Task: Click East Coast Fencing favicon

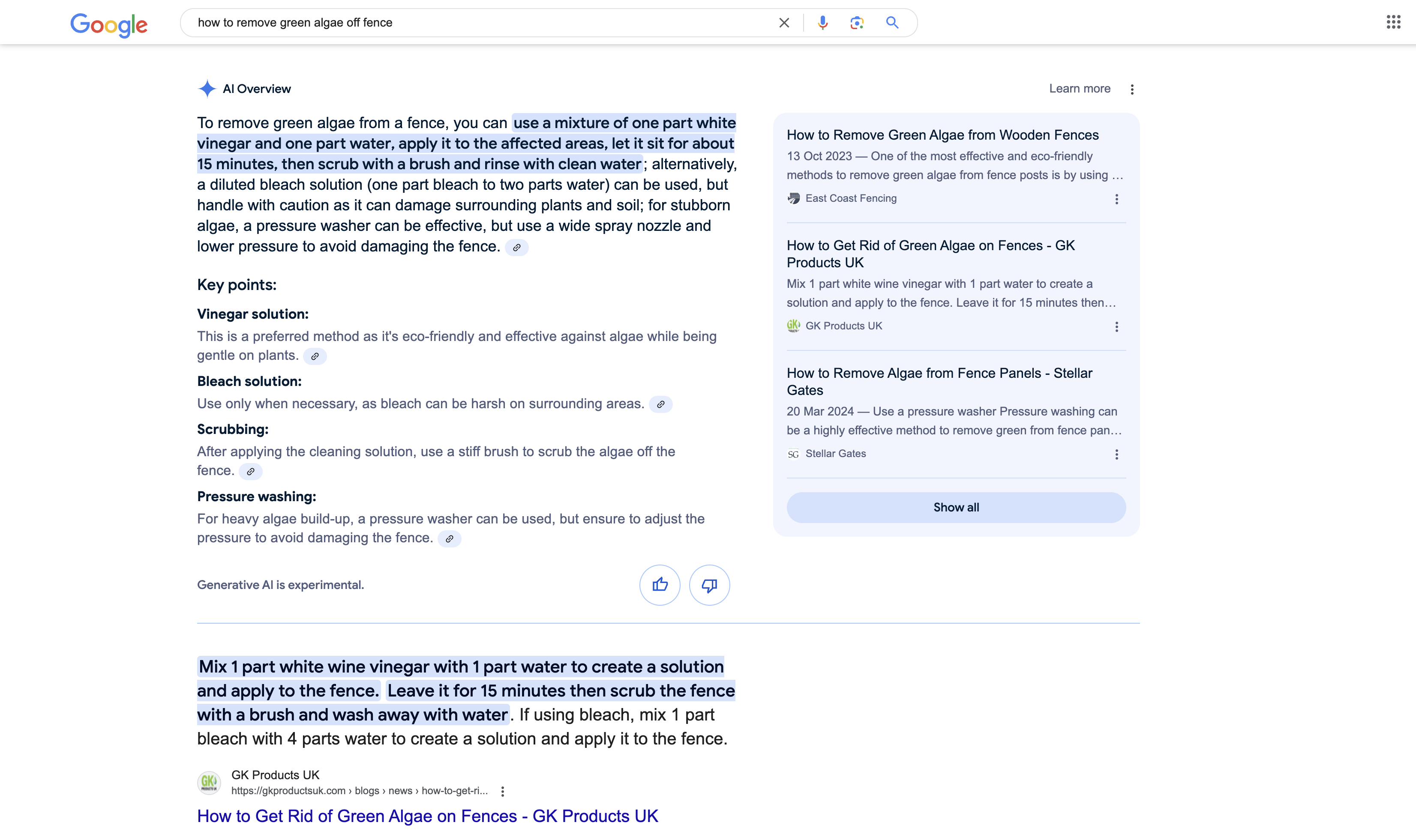Action: (x=793, y=198)
